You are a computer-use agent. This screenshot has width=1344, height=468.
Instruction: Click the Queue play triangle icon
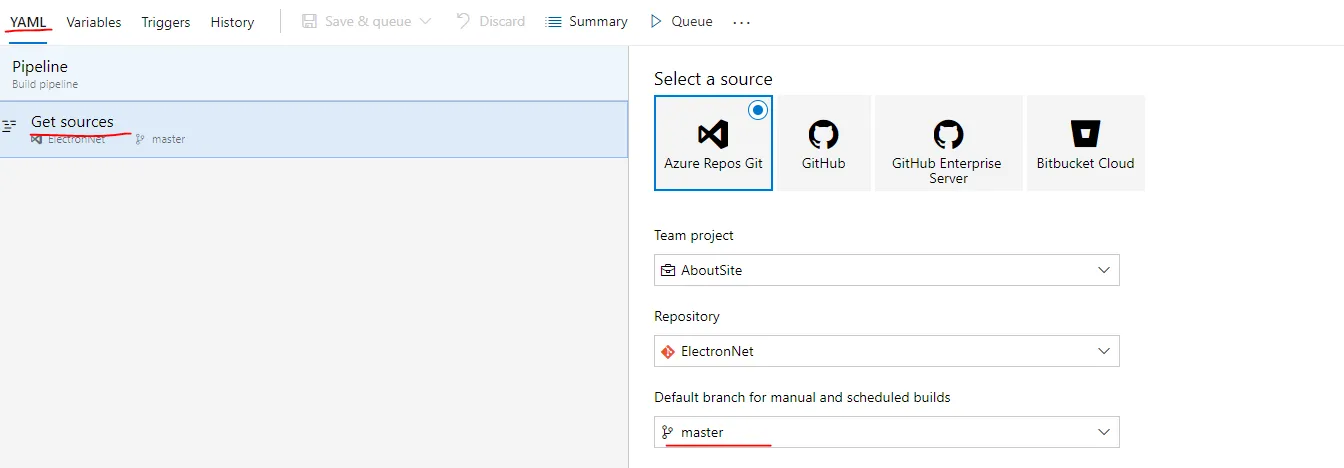tap(656, 21)
